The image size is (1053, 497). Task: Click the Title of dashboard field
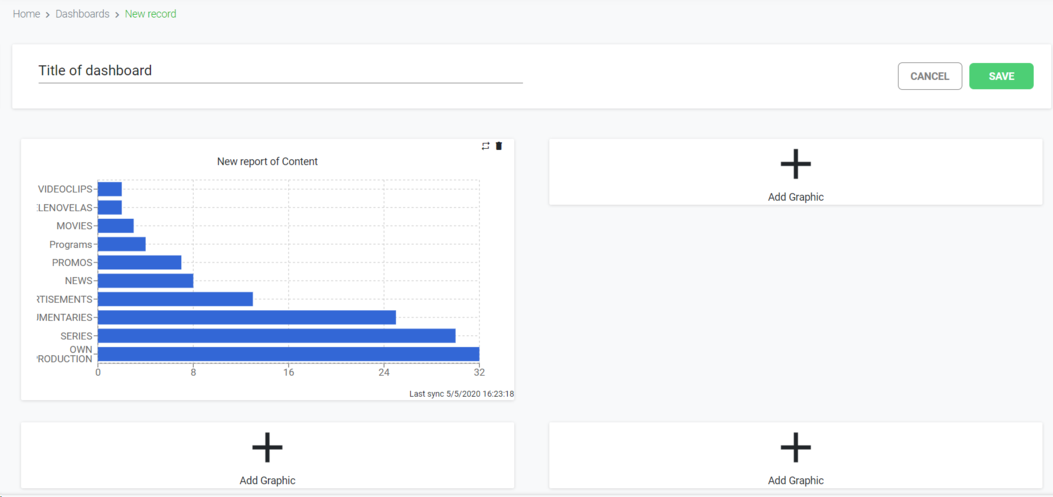tap(280, 71)
